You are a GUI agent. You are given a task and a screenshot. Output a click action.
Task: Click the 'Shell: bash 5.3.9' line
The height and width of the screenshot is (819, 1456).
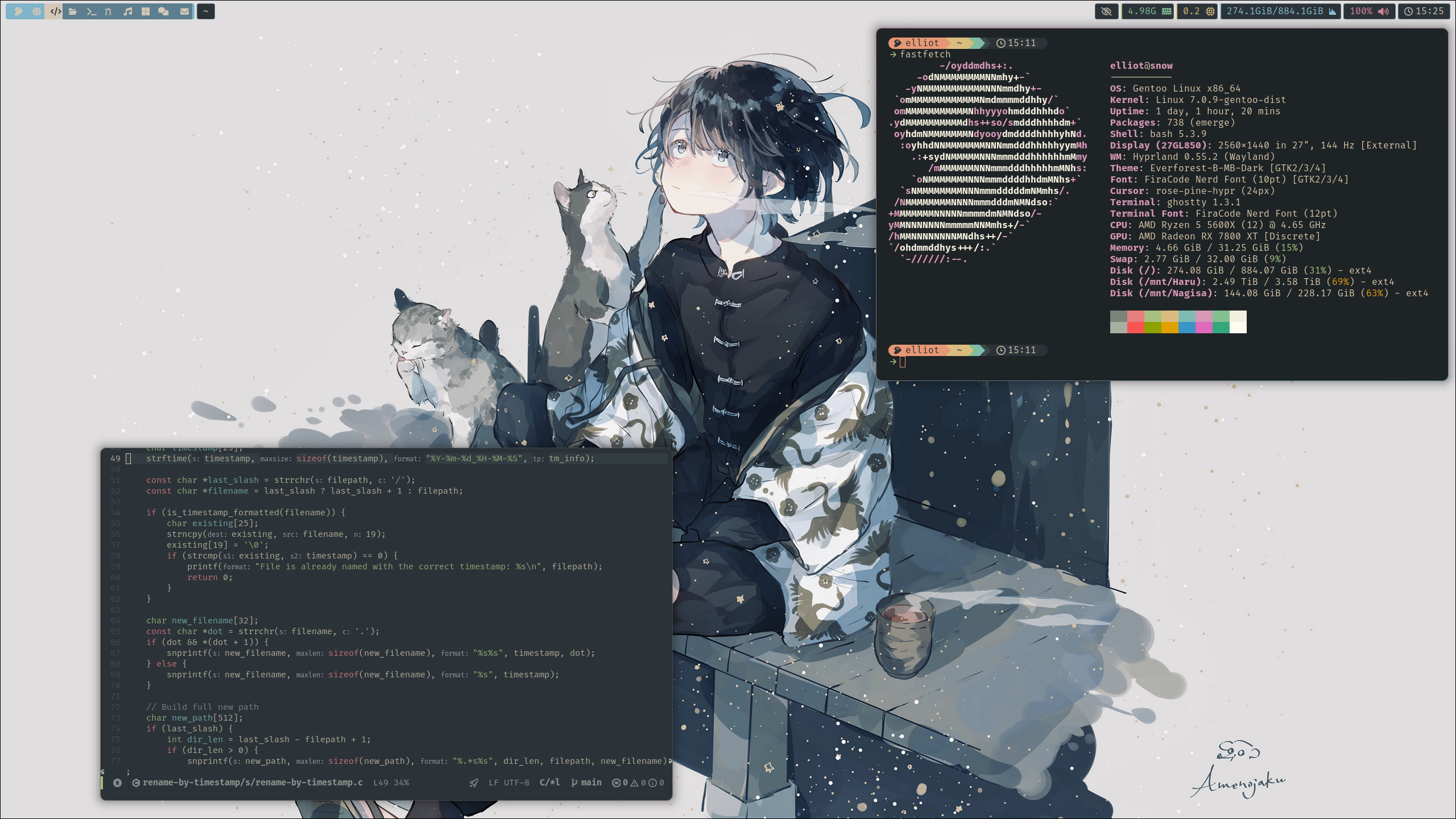click(1158, 134)
